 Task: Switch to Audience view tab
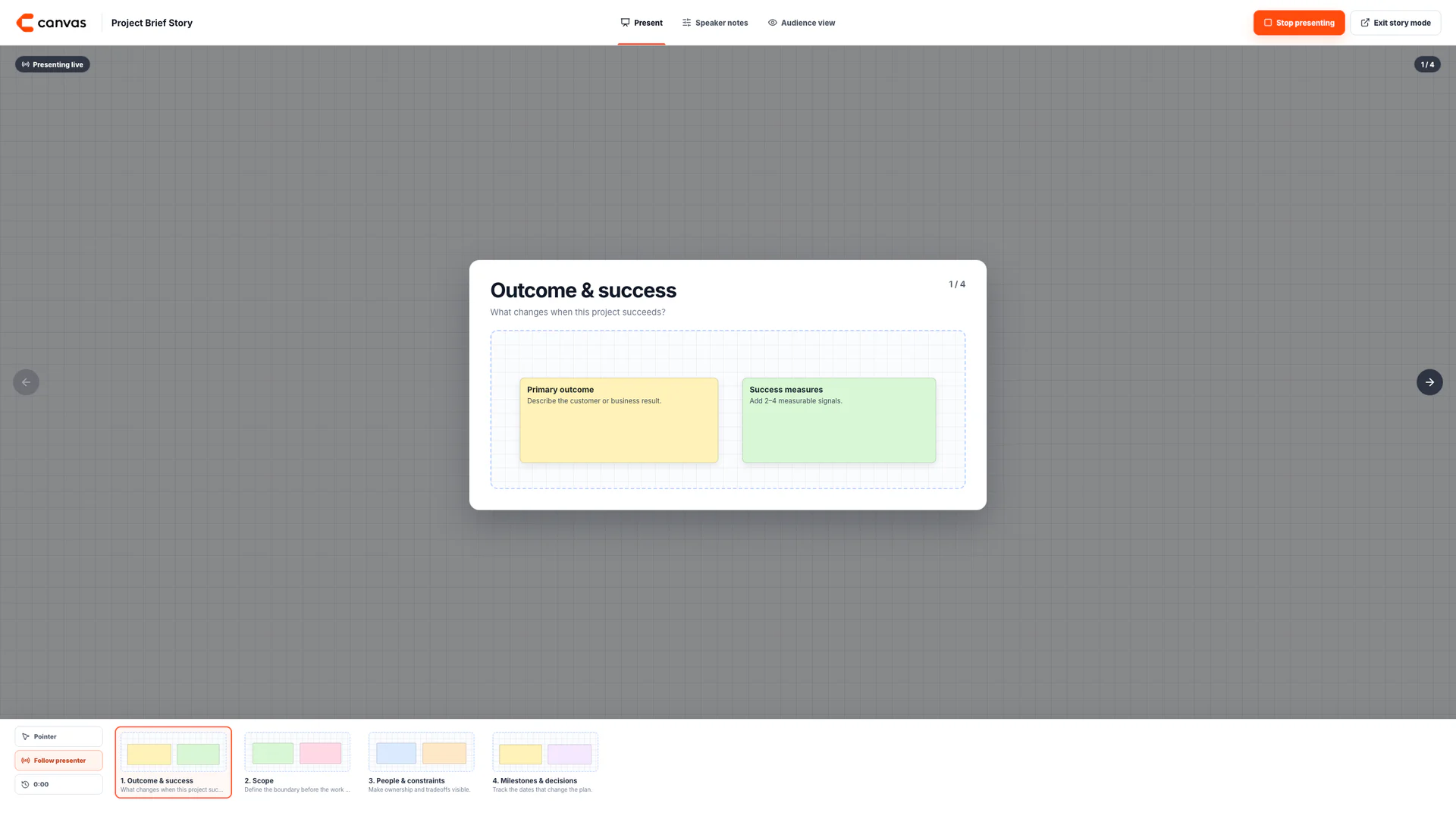click(802, 23)
